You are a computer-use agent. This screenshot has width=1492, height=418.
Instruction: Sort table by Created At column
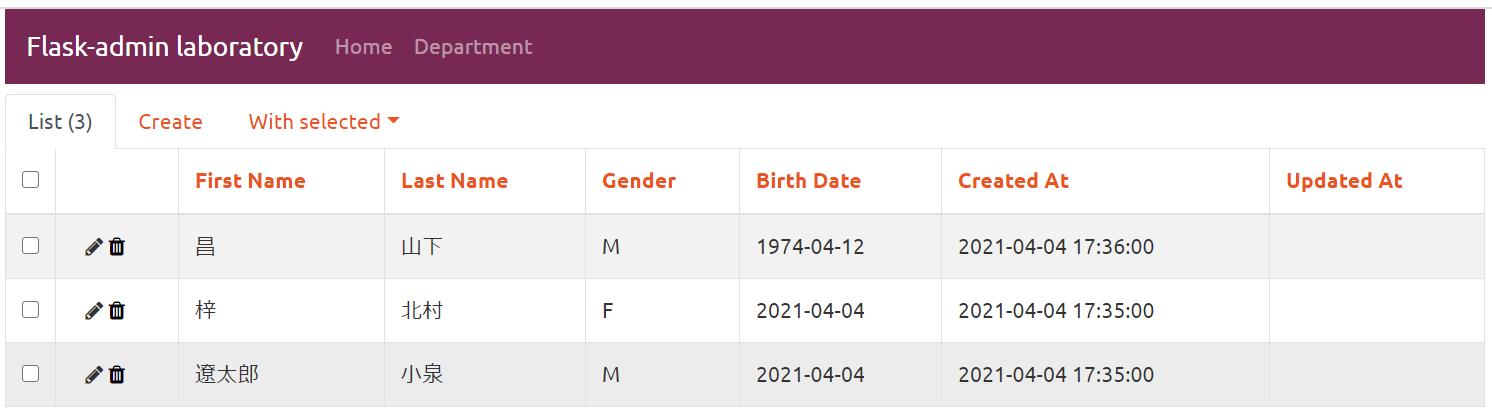[1013, 181]
